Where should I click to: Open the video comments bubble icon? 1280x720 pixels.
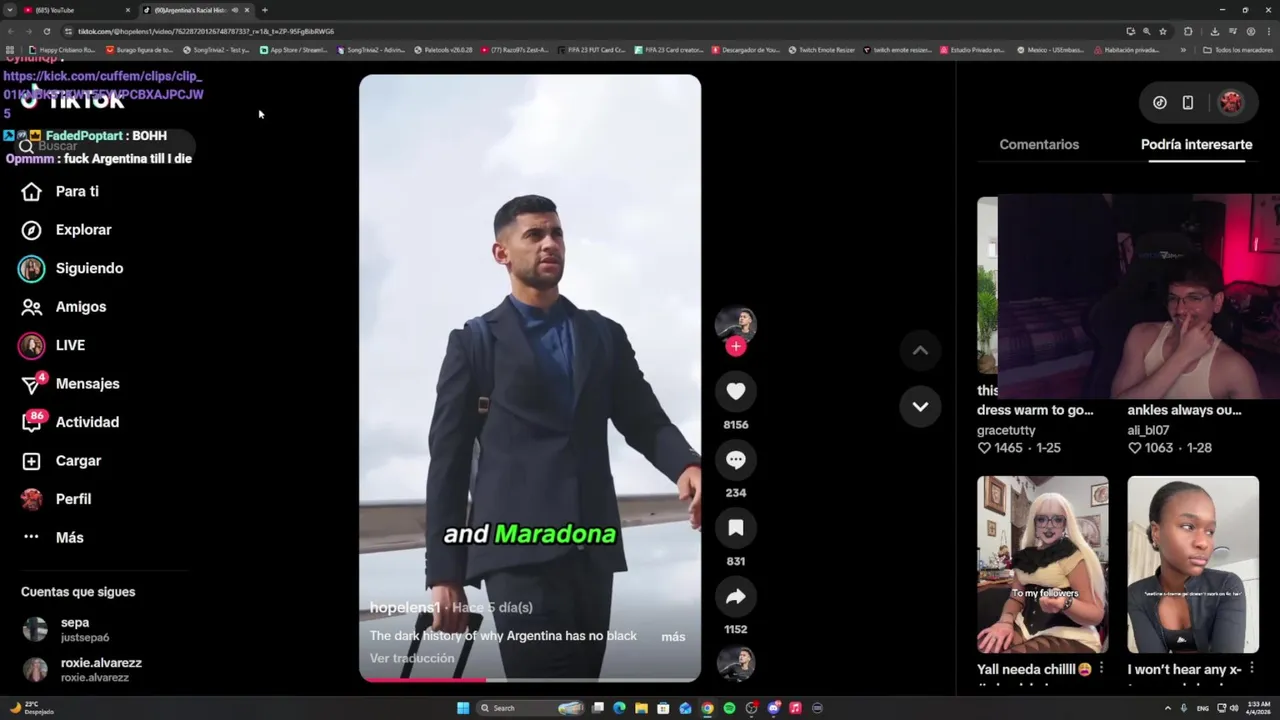pyautogui.click(x=736, y=460)
